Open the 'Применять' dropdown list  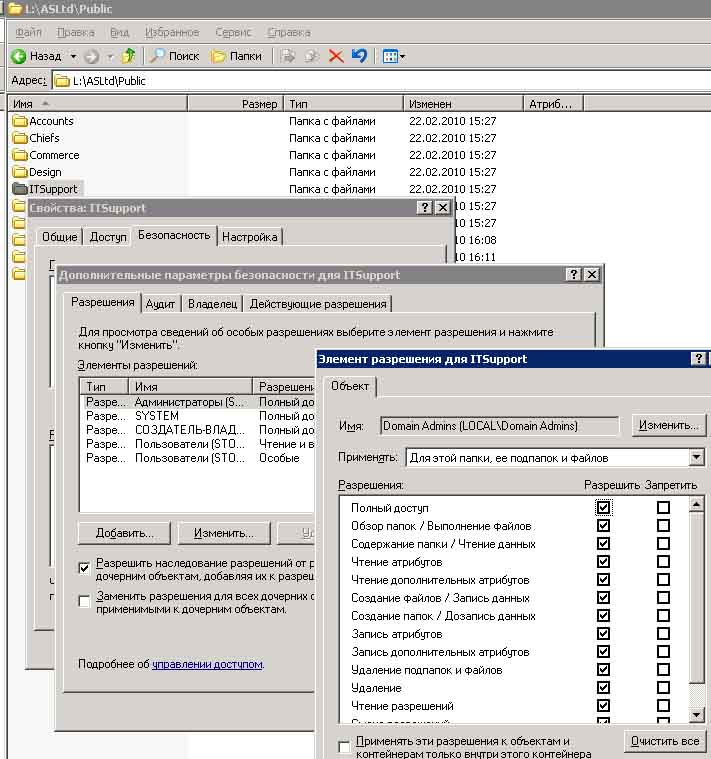696,458
